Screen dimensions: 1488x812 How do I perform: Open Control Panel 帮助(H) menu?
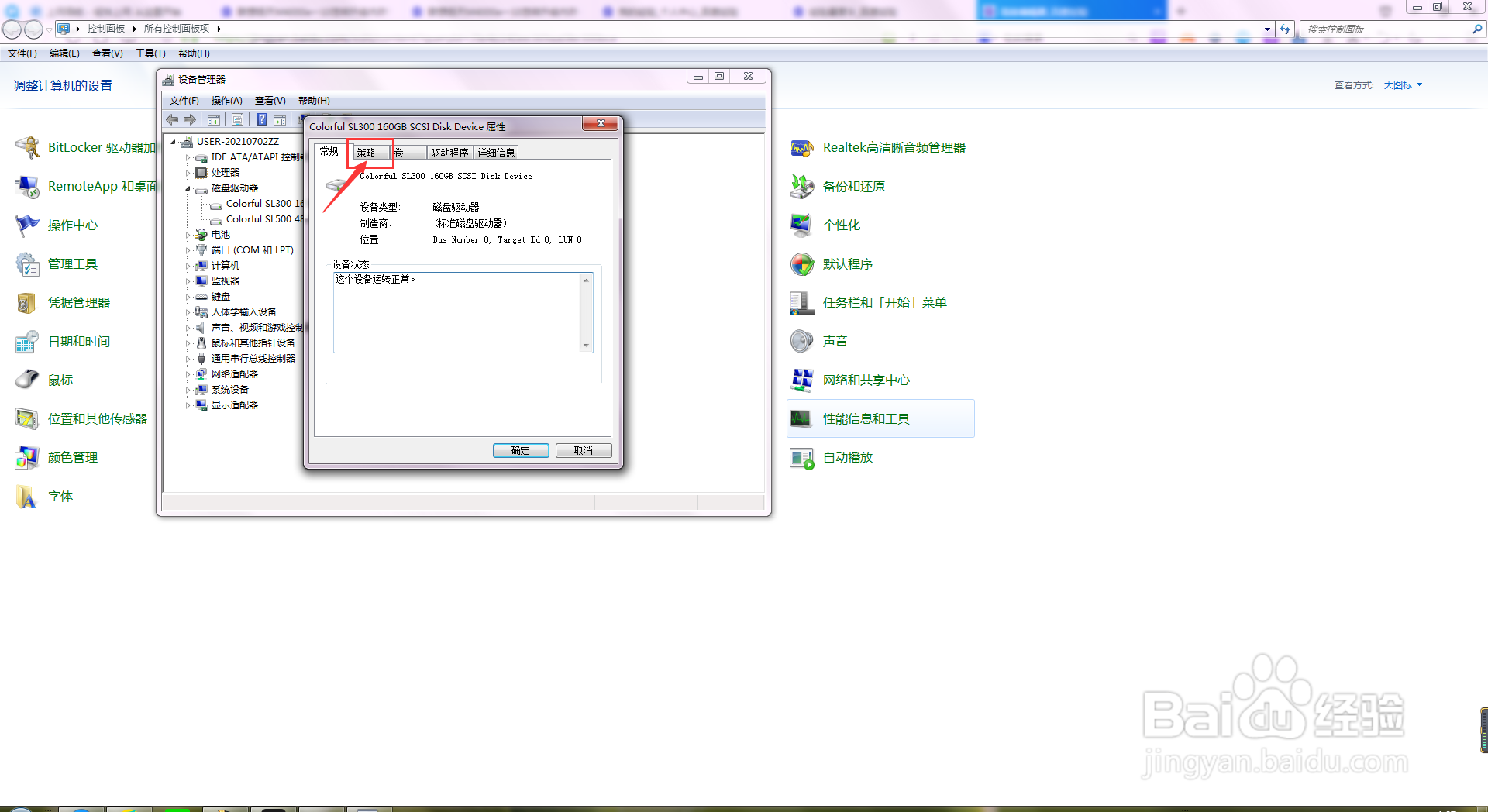pos(194,53)
